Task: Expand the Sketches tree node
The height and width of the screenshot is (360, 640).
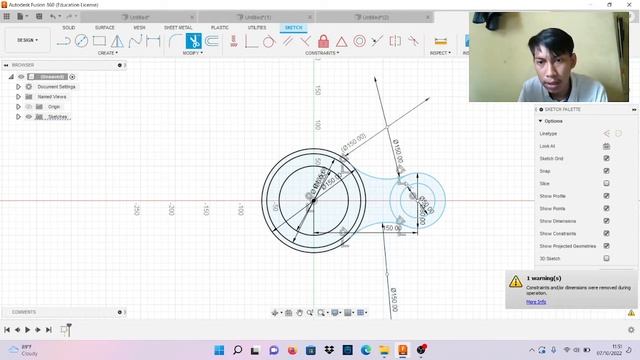Action: tap(18, 117)
